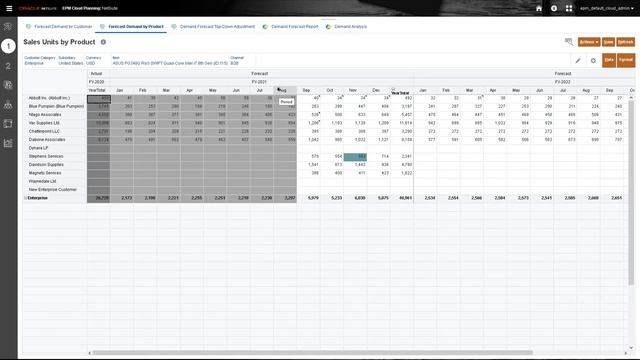Click the left scroll arrow of horizontal scrollbar
Viewport: 640px width, 360px height.
(89, 353)
